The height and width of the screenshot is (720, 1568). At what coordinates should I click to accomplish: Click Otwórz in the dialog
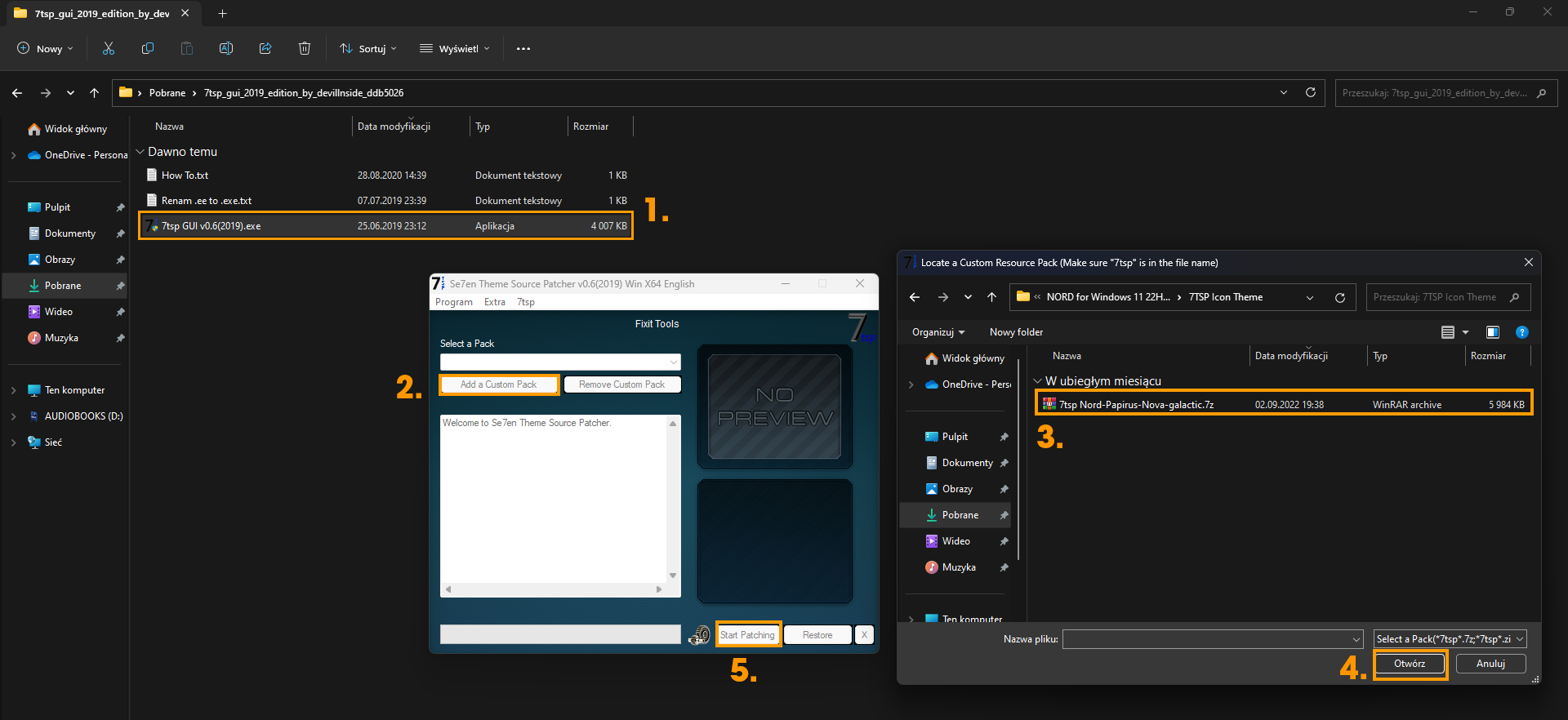(x=1410, y=664)
